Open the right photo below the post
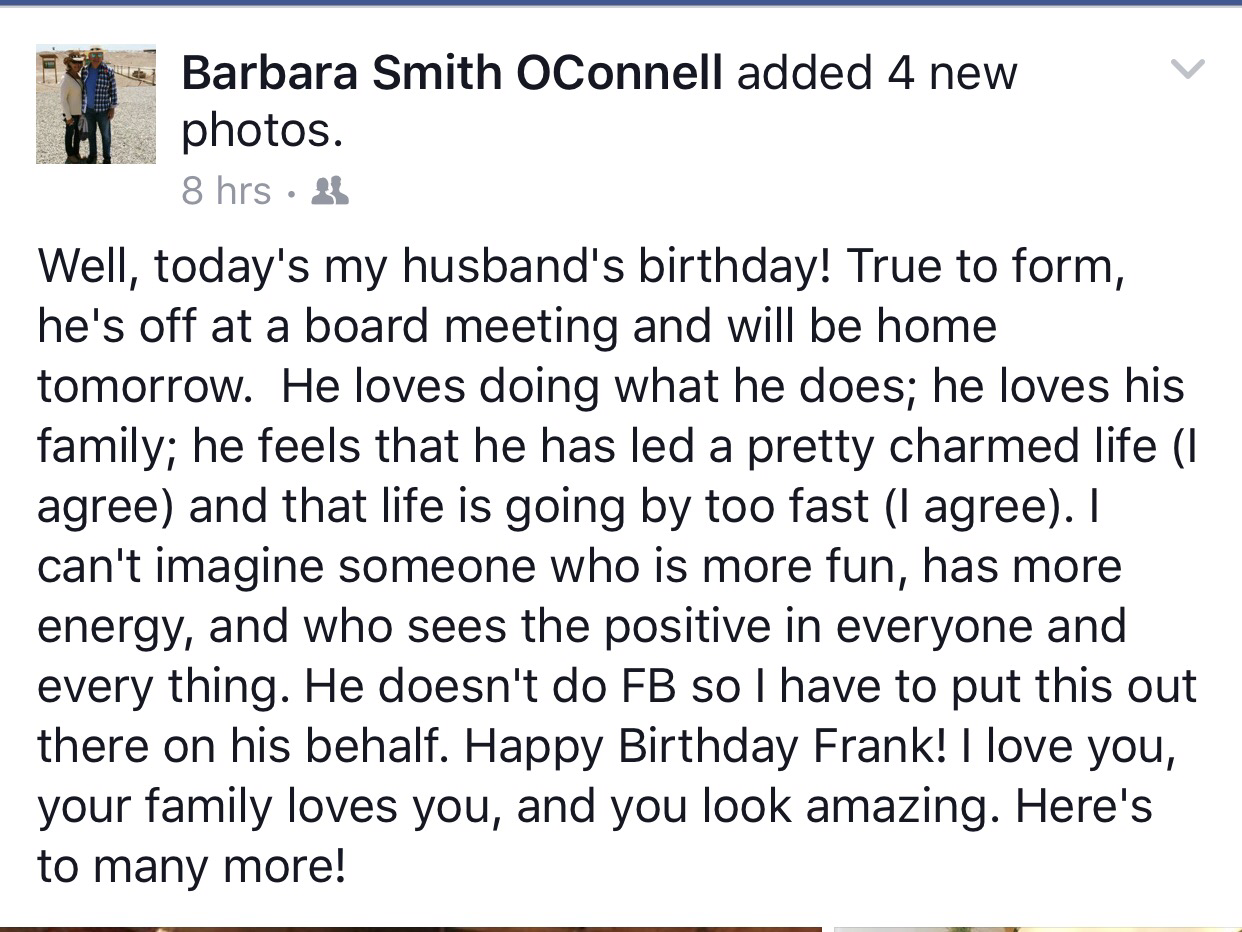 point(1038,927)
